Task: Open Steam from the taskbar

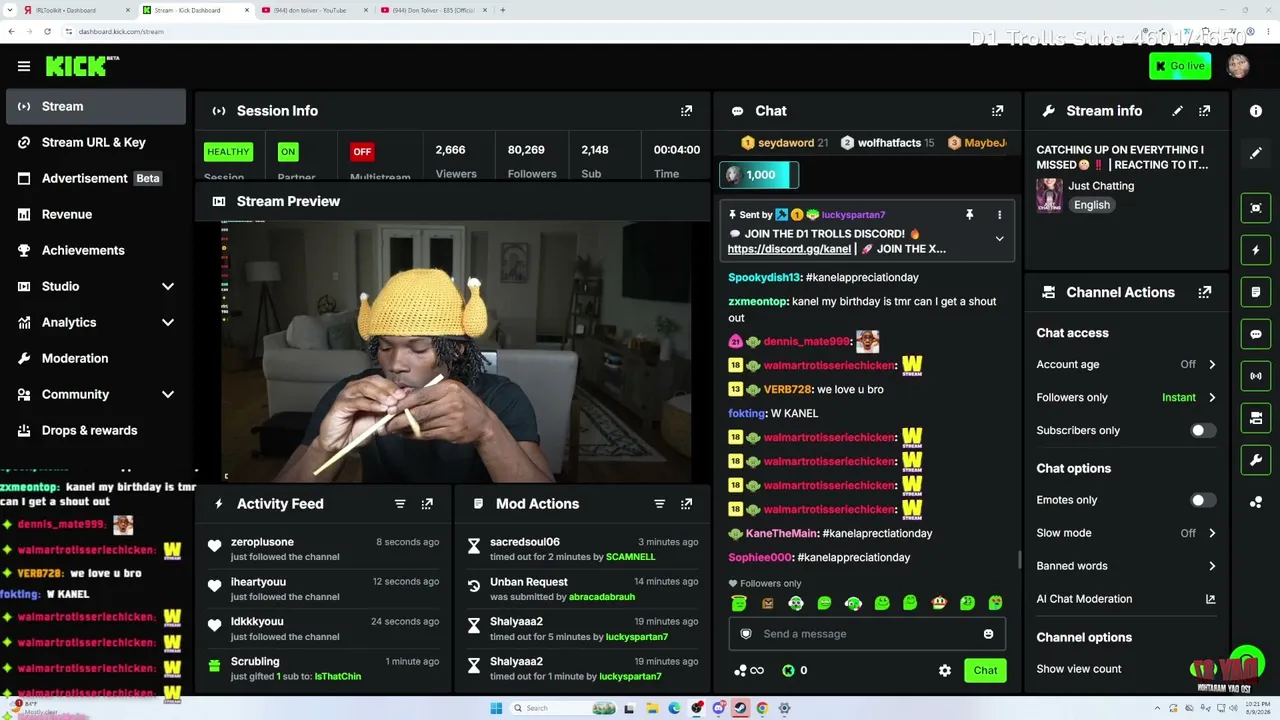Action: tap(740, 708)
